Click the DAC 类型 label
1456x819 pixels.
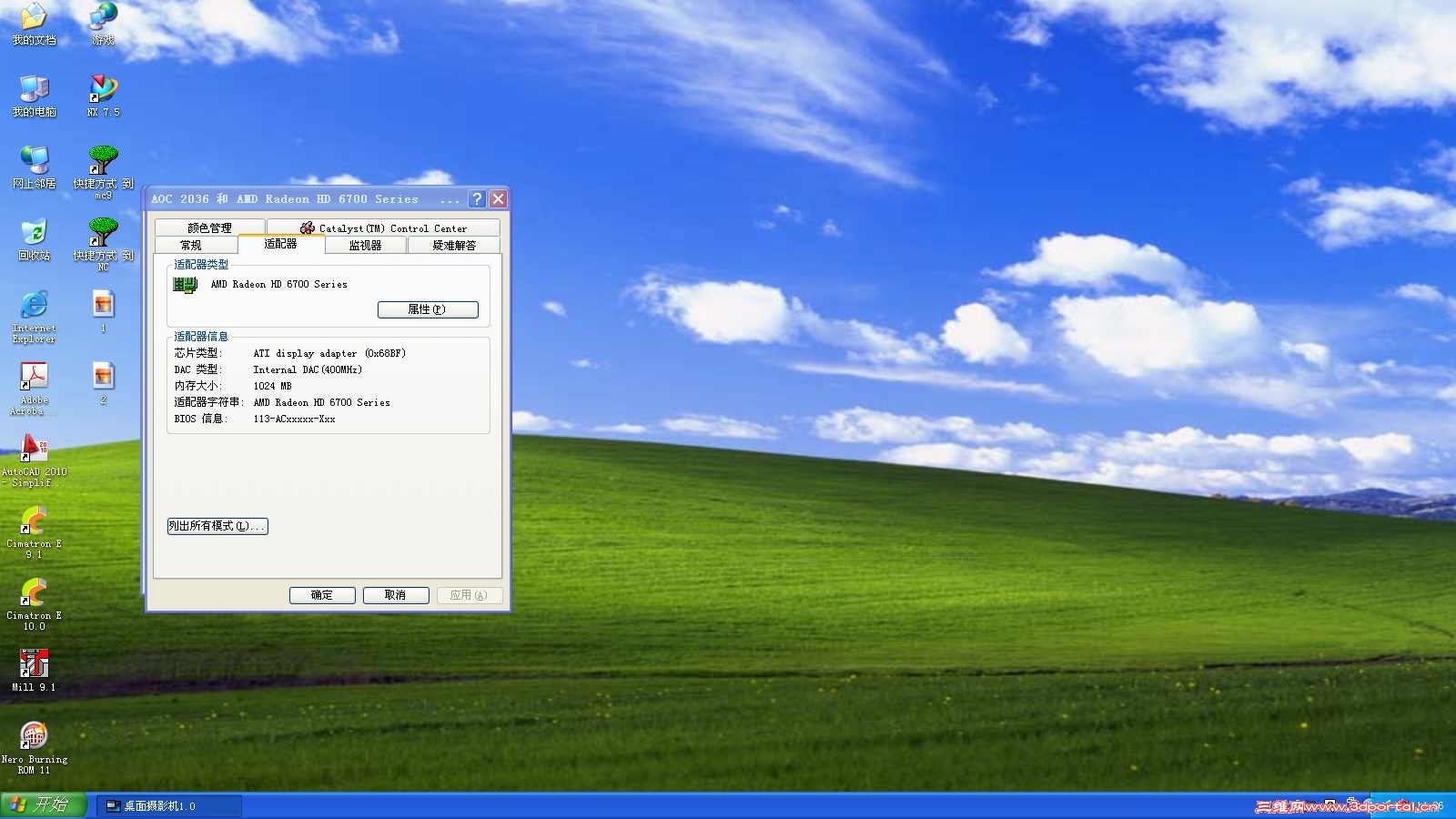pos(197,369)
